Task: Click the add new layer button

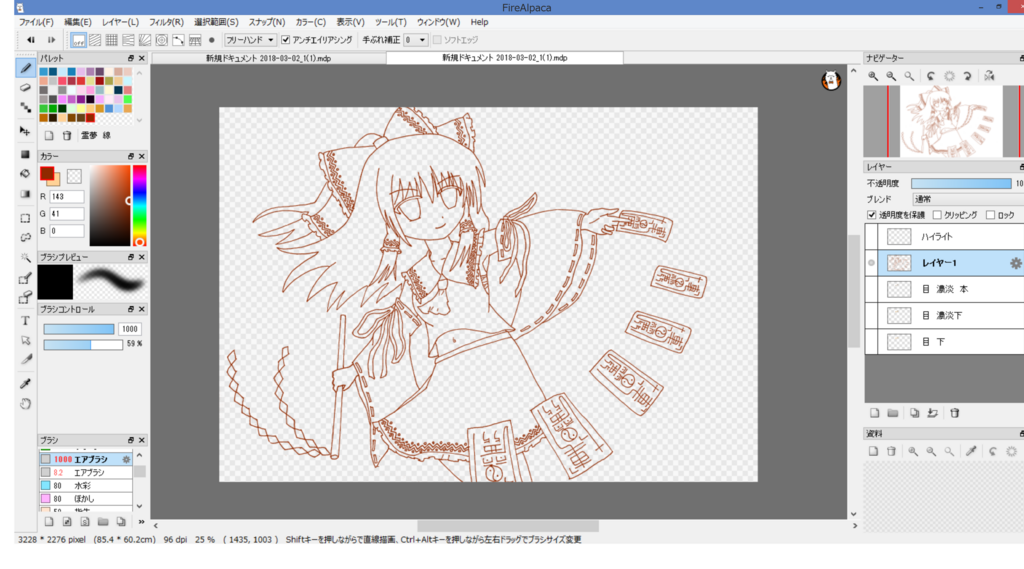Action: pos(874,413)
